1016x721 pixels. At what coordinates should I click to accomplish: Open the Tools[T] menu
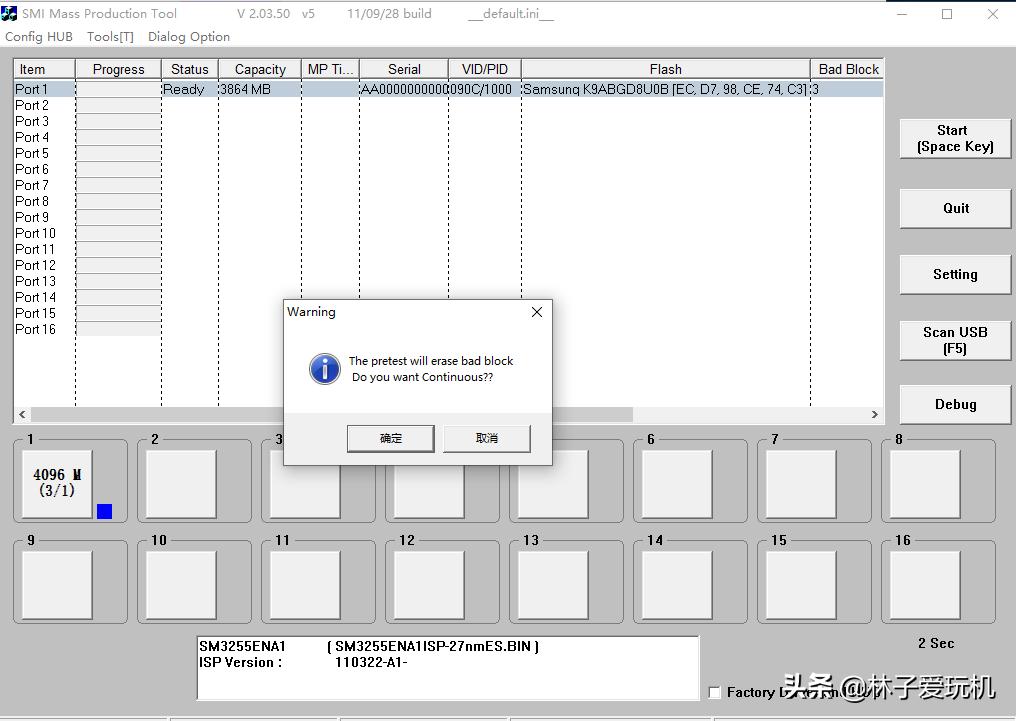110,37
